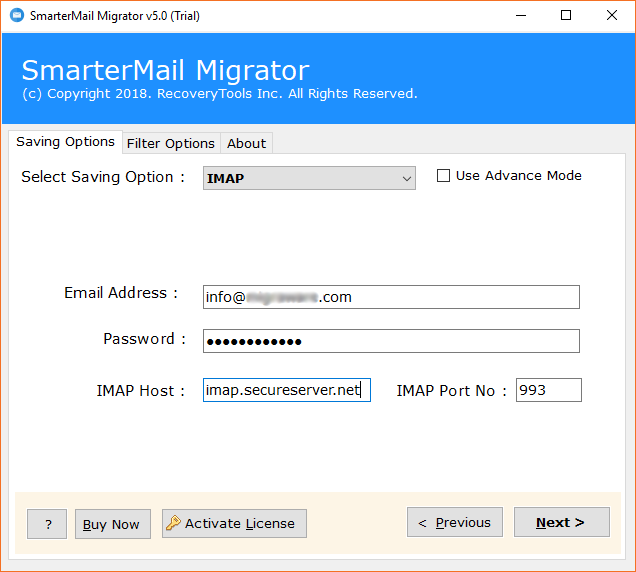Click the IMAP Port No field
The image size is (636, 572).
(x=548, y=390)
